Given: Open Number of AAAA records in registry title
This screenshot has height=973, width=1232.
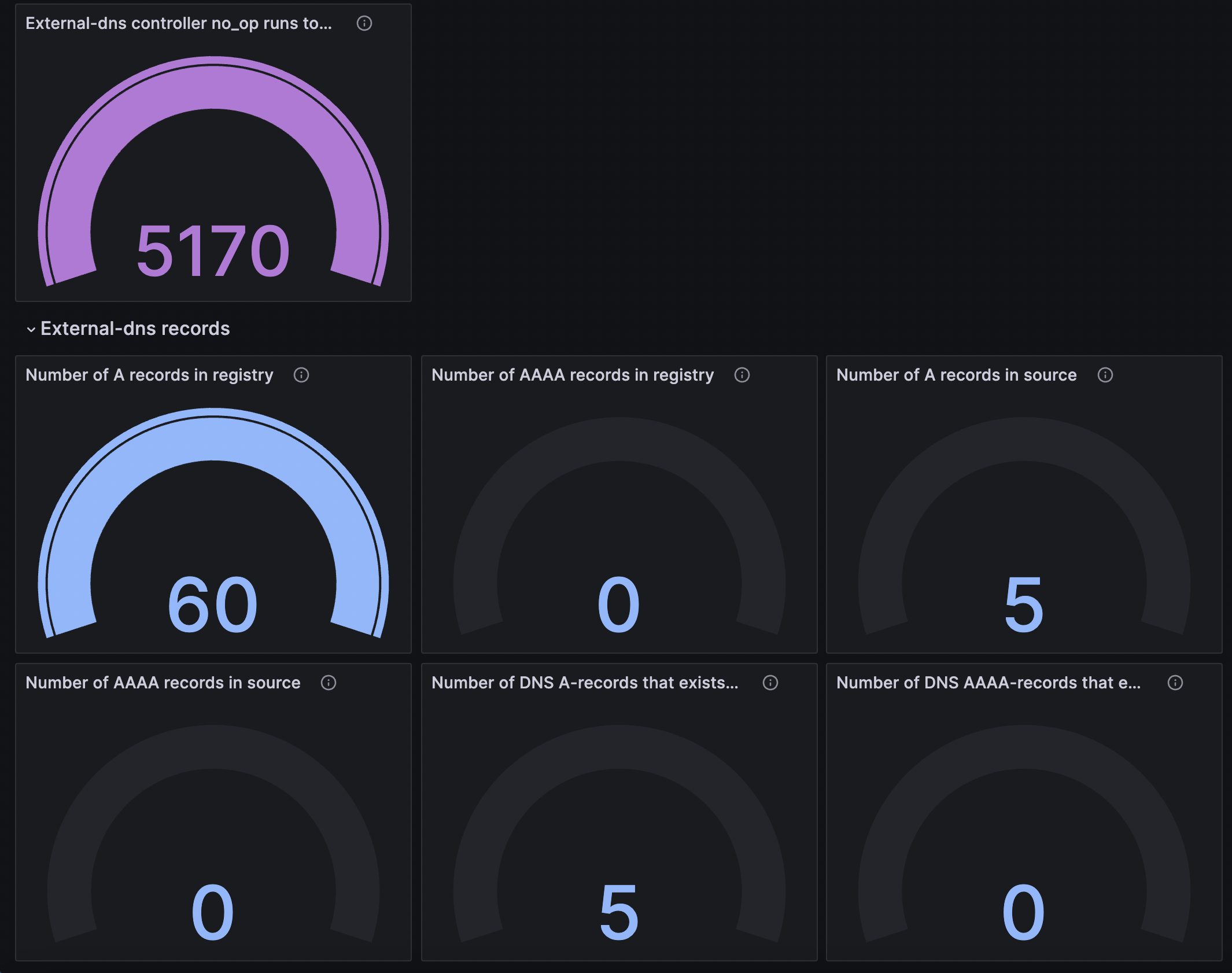Looking at the screenshot, I should 573,375.
